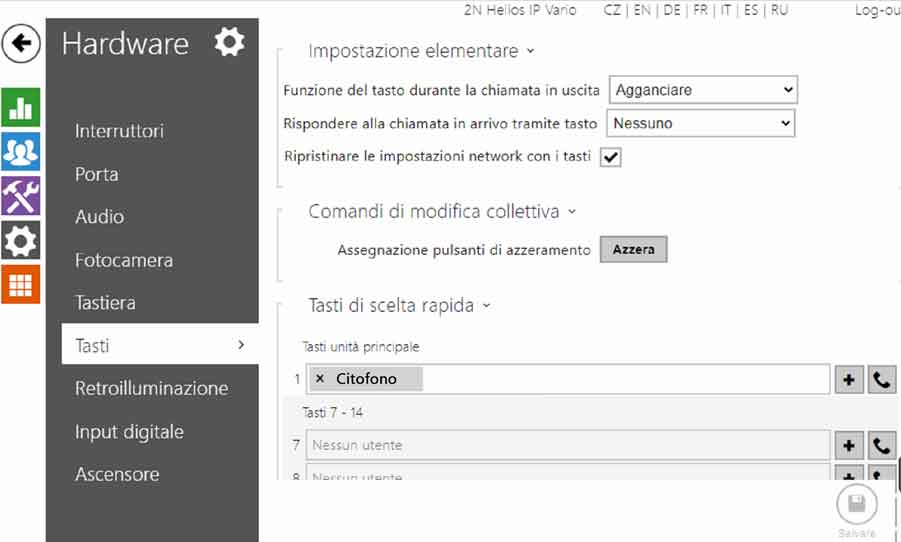The width and height of the screenshot is (901, 542).
Task: Open the orange grid section icon
Action: (21, 284)
